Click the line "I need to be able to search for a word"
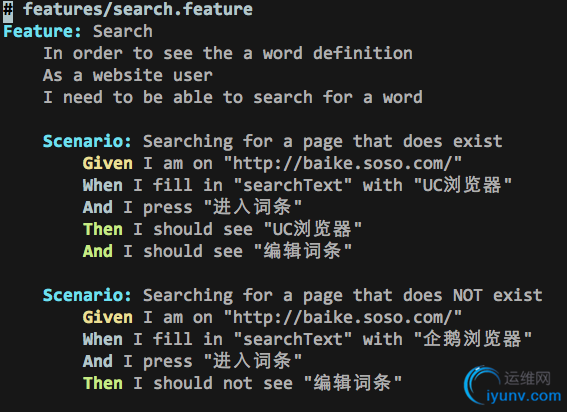Image resolution: width=567 pixels, height=412 pixels. (x=233, y=98)
